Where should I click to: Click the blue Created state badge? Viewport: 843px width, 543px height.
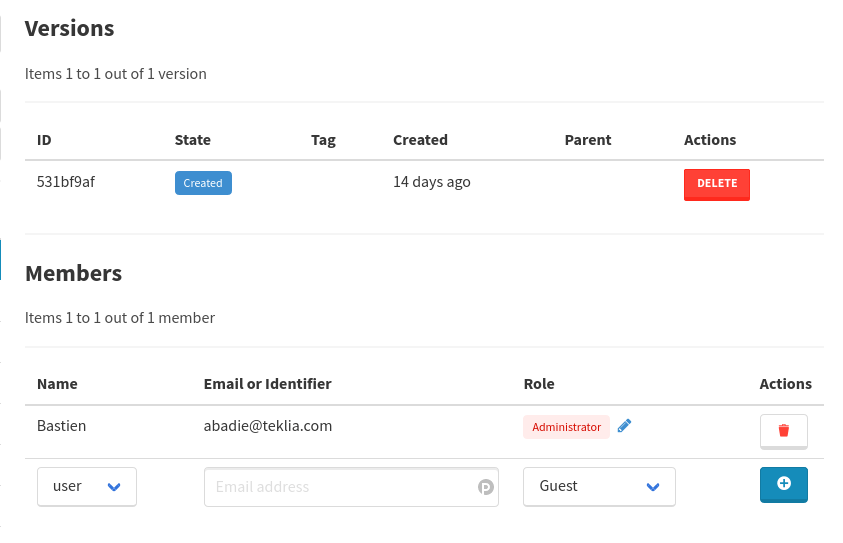coord(203,183)
